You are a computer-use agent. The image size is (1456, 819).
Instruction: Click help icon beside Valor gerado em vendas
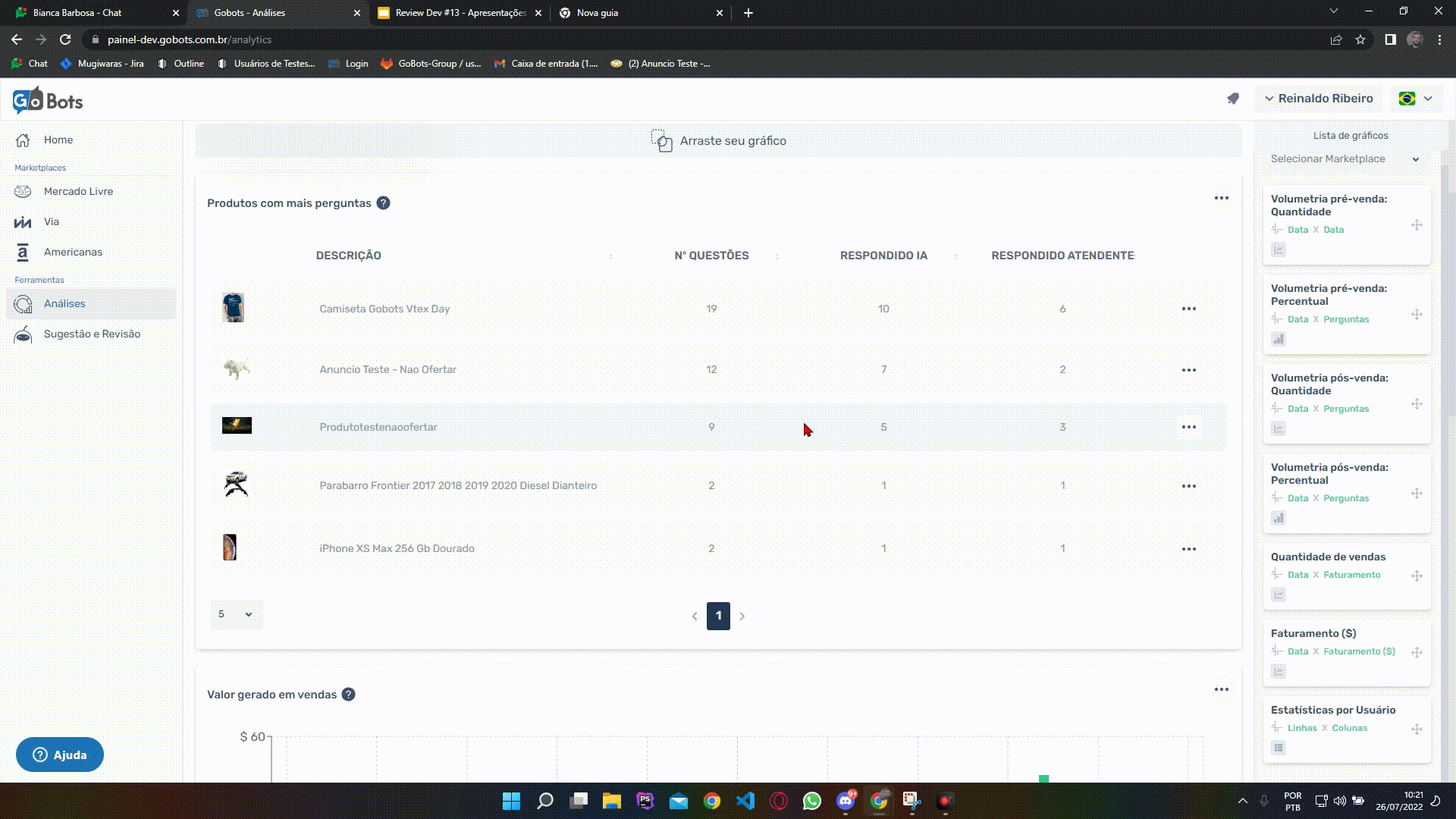[349, 695]
